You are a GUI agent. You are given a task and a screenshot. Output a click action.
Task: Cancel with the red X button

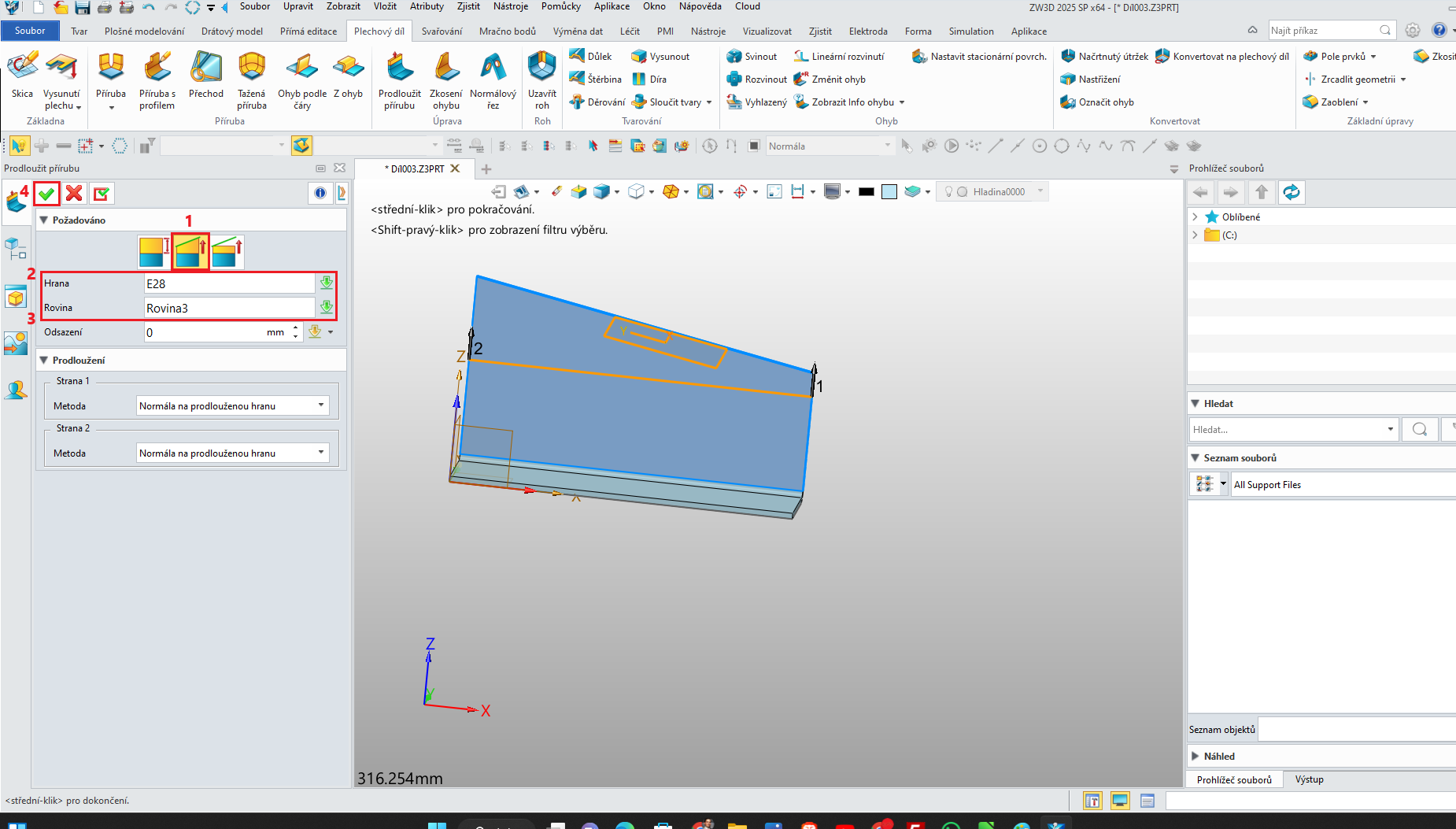[x=74, y=193]
